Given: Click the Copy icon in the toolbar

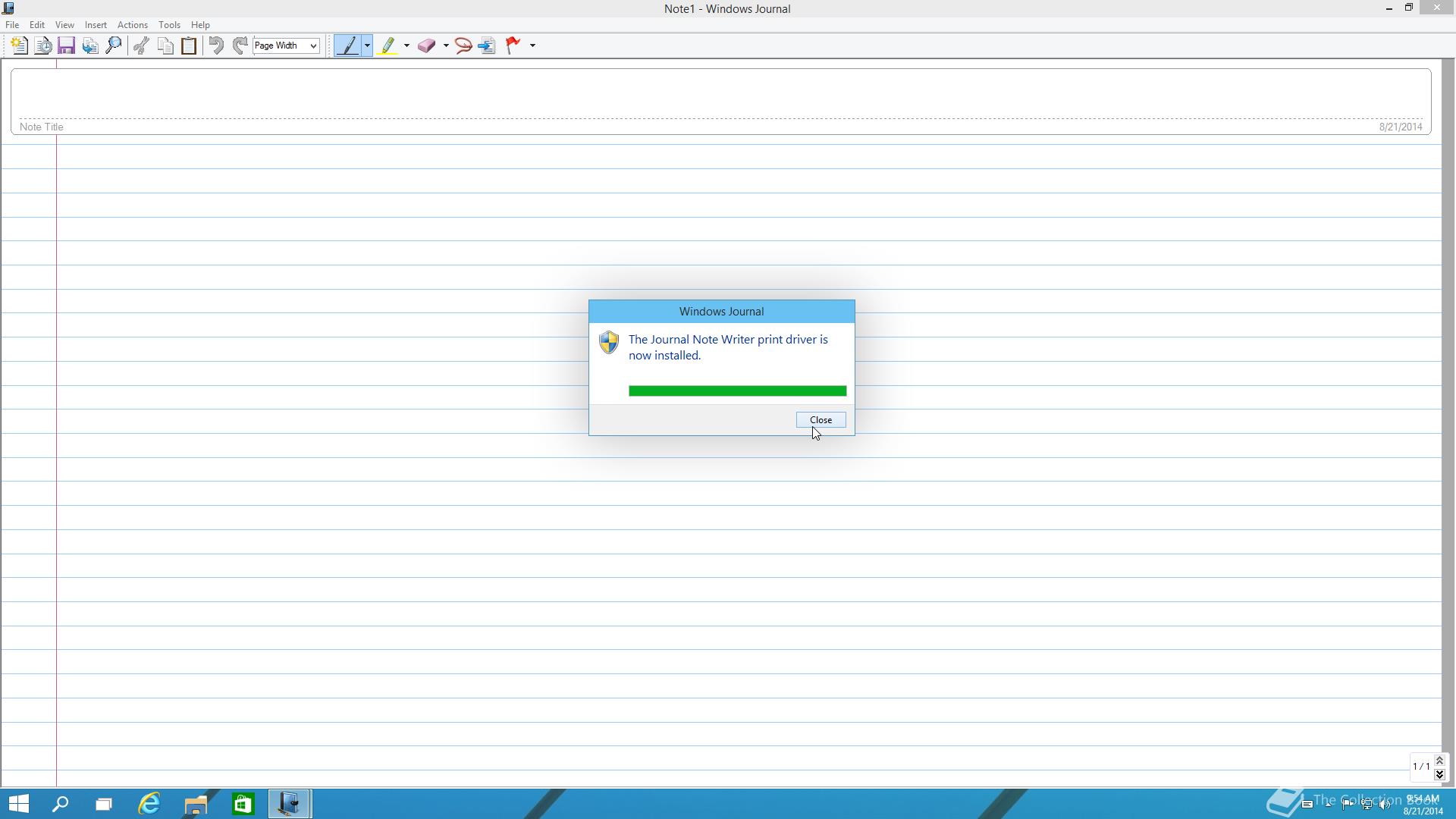Looking at the screenshot, I should tap(165, 45).
